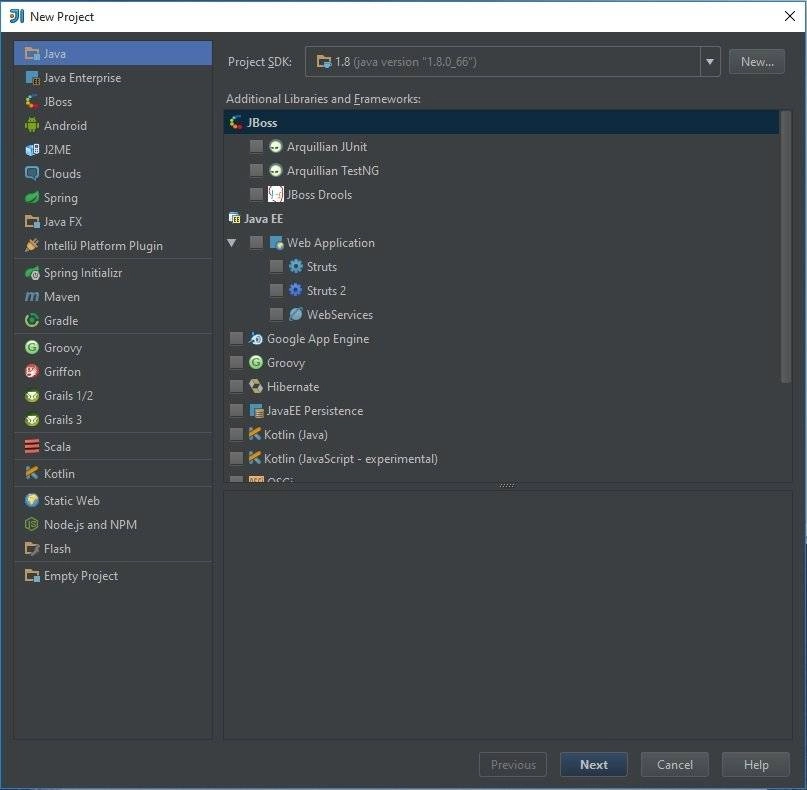Viewport: 807px width, 790px height.
Task: Select the Static Web globe icon
Action: [32, 501]
